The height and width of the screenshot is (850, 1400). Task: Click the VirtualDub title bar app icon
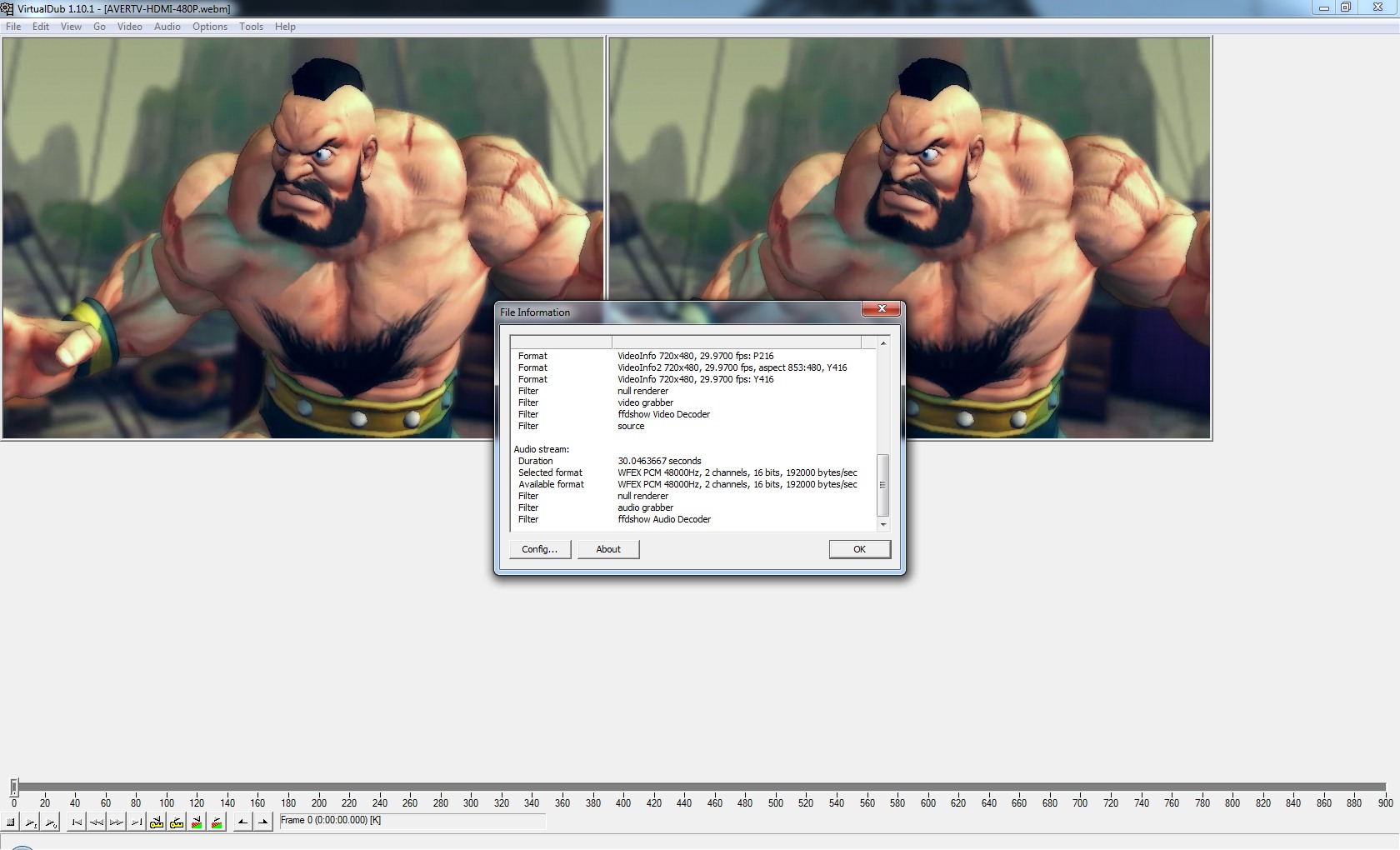[x=7, y=8]
